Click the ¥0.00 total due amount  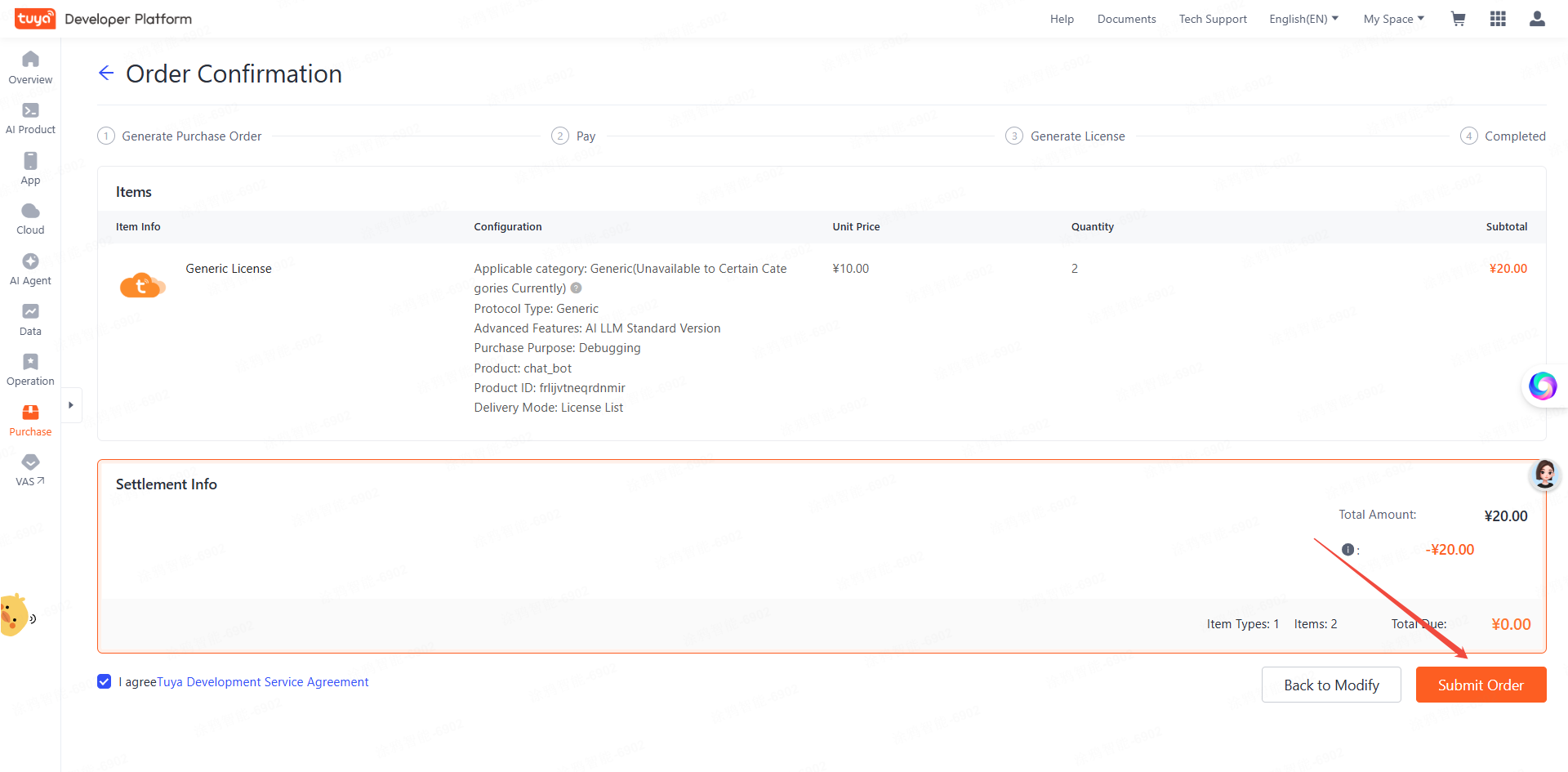point(1511,625)
